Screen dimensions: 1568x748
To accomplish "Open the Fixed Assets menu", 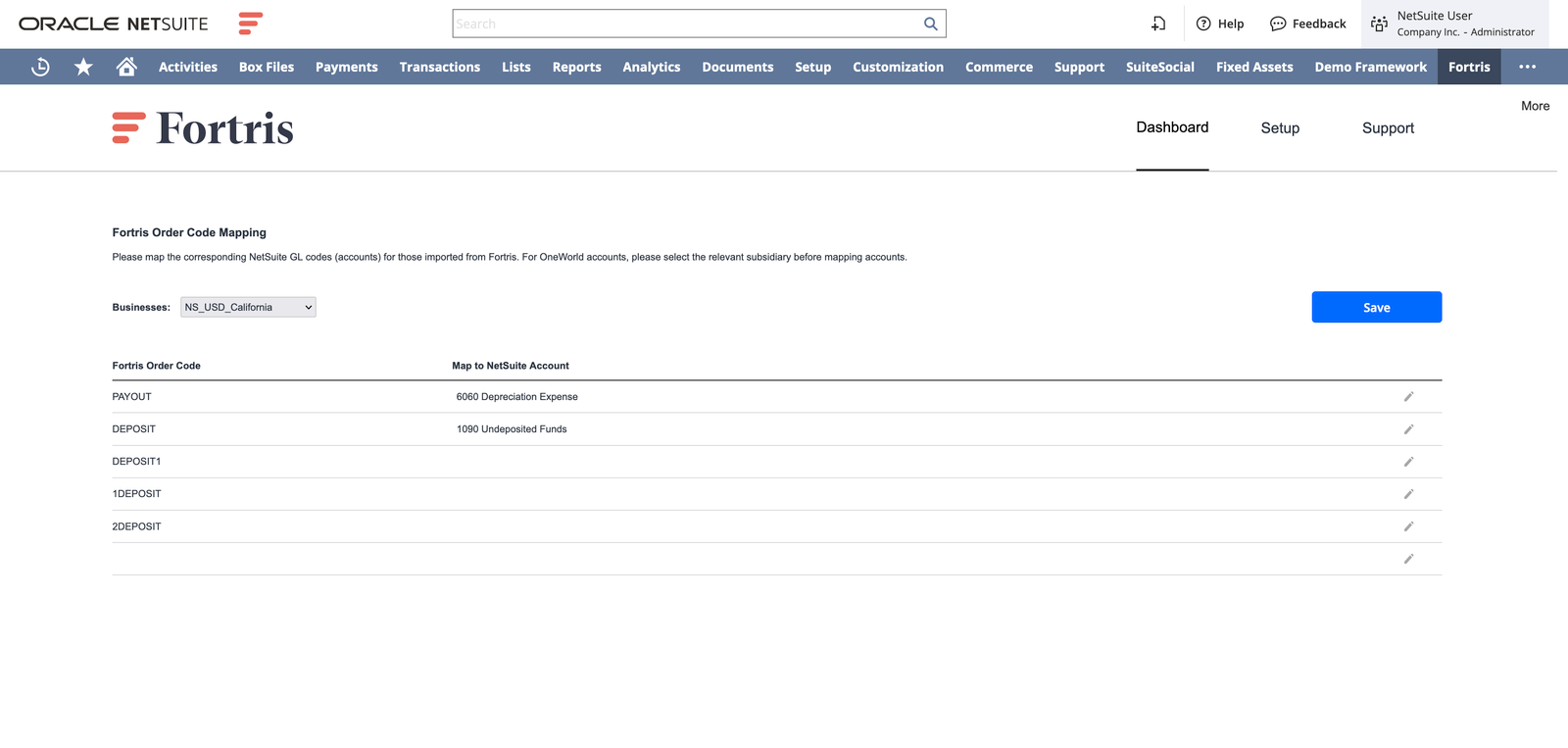I will click(x=1255, y=67).
